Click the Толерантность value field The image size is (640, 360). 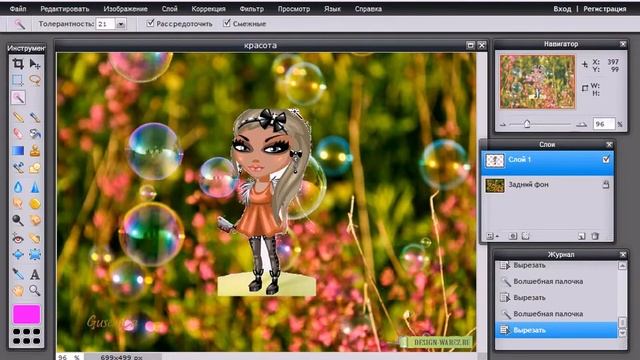106,24
